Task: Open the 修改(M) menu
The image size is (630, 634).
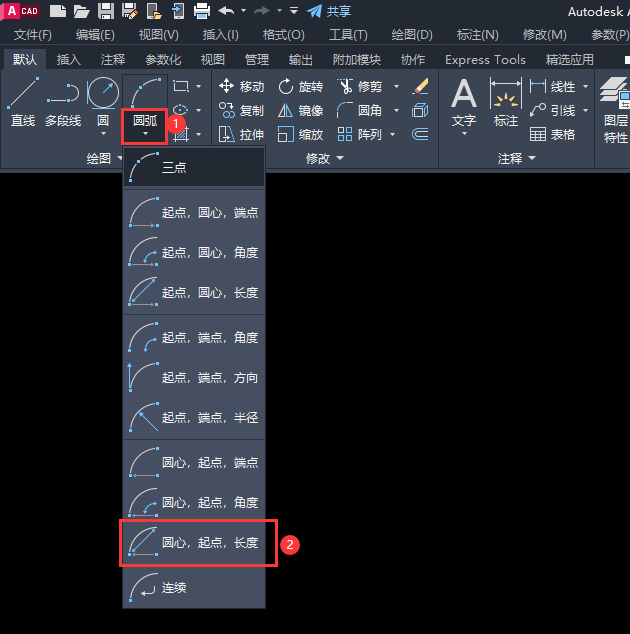Action: coord(544,35)
